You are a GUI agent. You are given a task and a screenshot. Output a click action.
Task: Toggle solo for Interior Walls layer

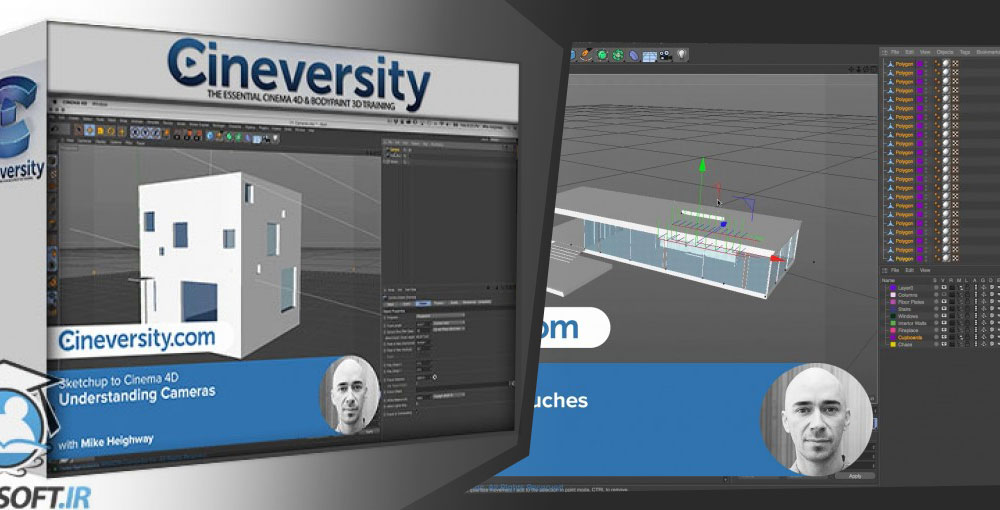pyautogui.click(x=936, y=323)
